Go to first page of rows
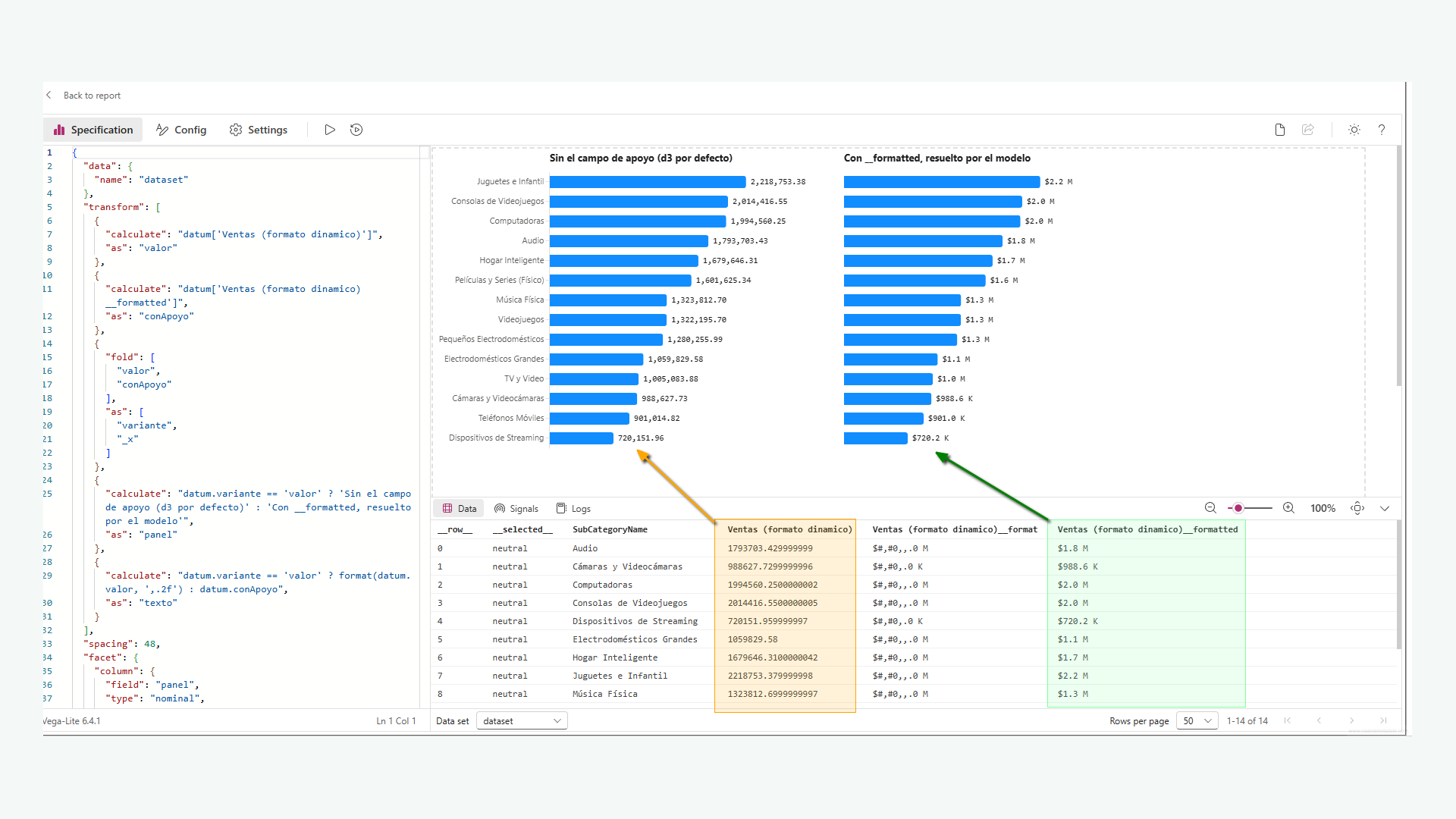The height and width of the screenshot is (819, 1456). point(1288,721)
